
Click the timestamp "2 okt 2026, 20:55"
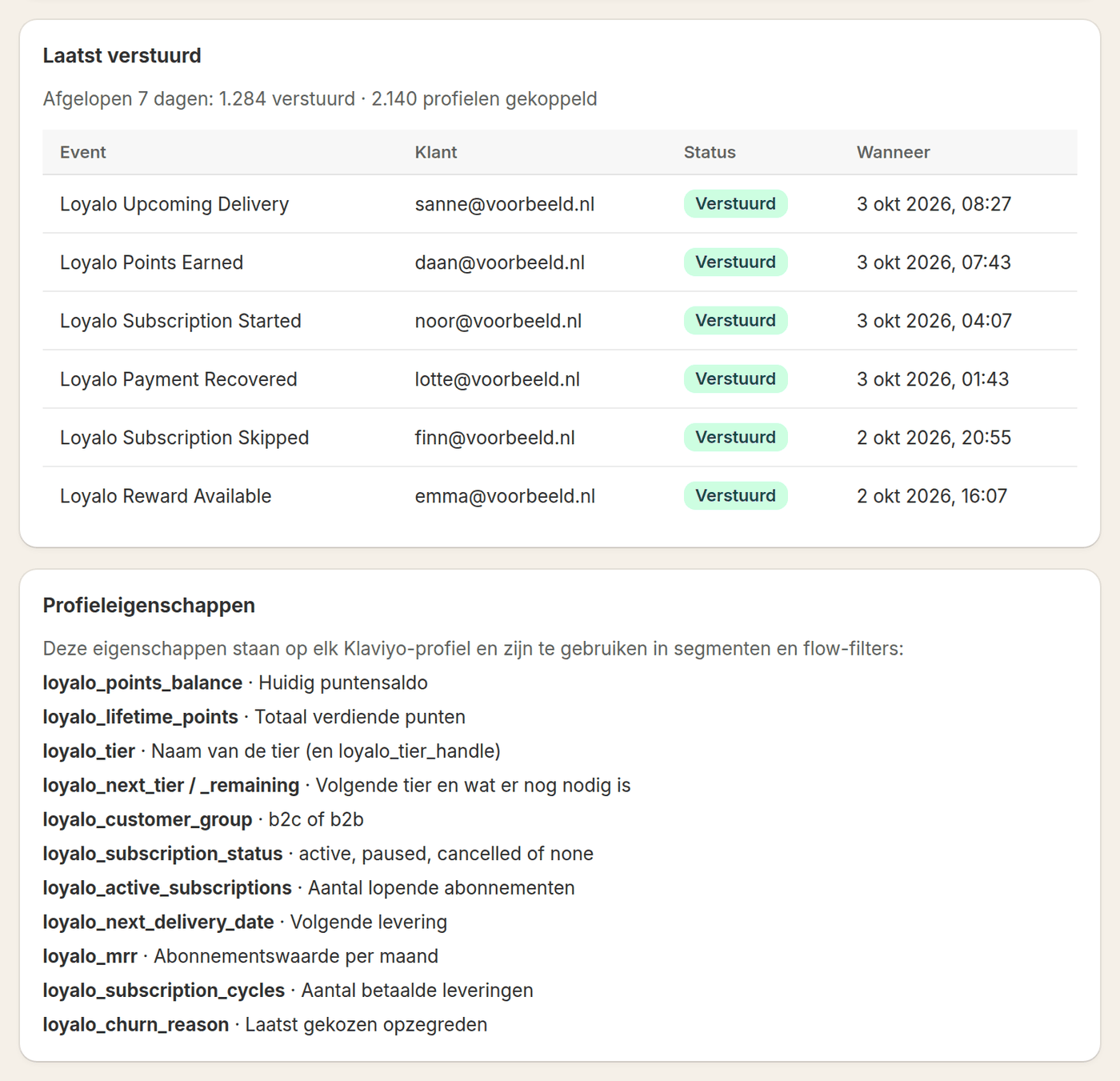point(934,438)
